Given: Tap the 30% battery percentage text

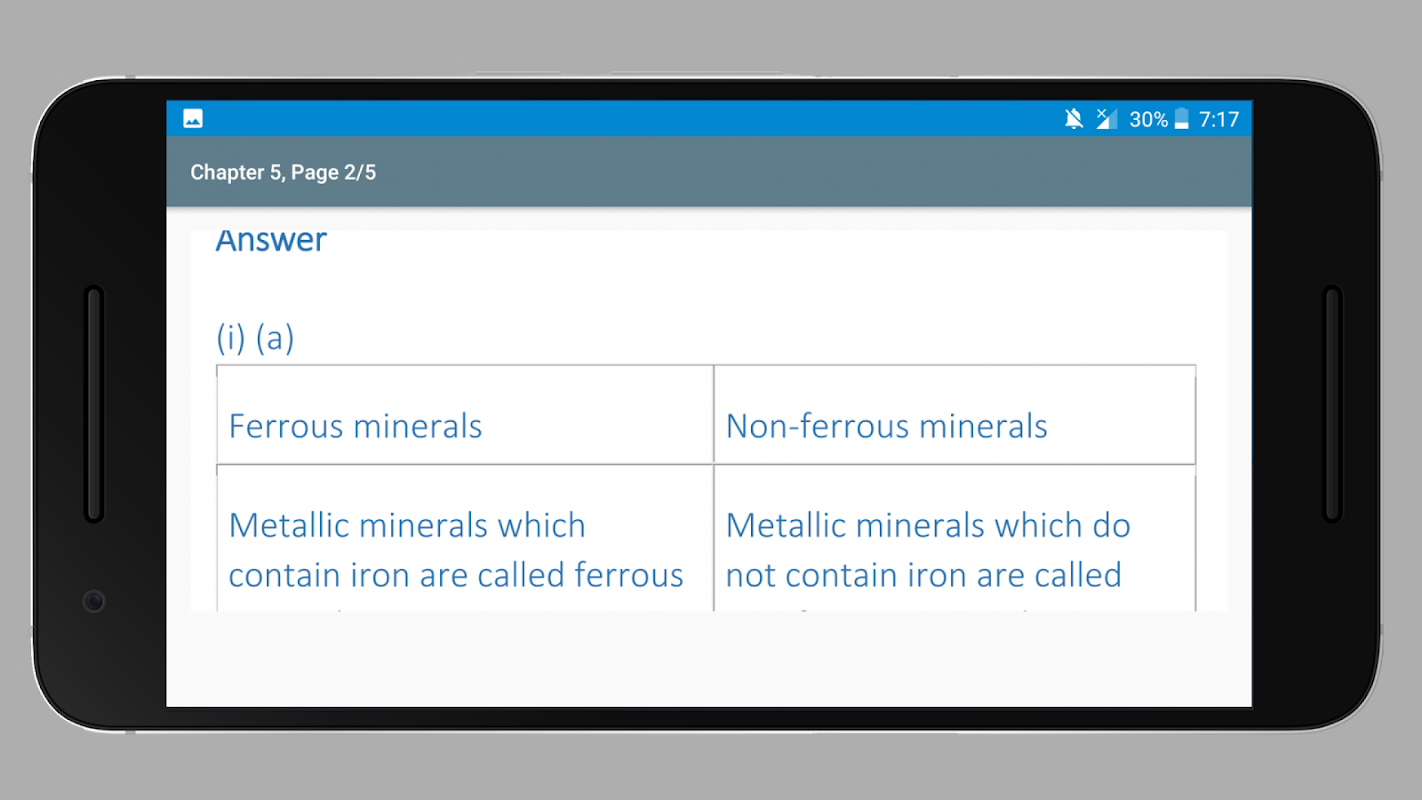Looking at the screenshot, I should pos(1148,119).
